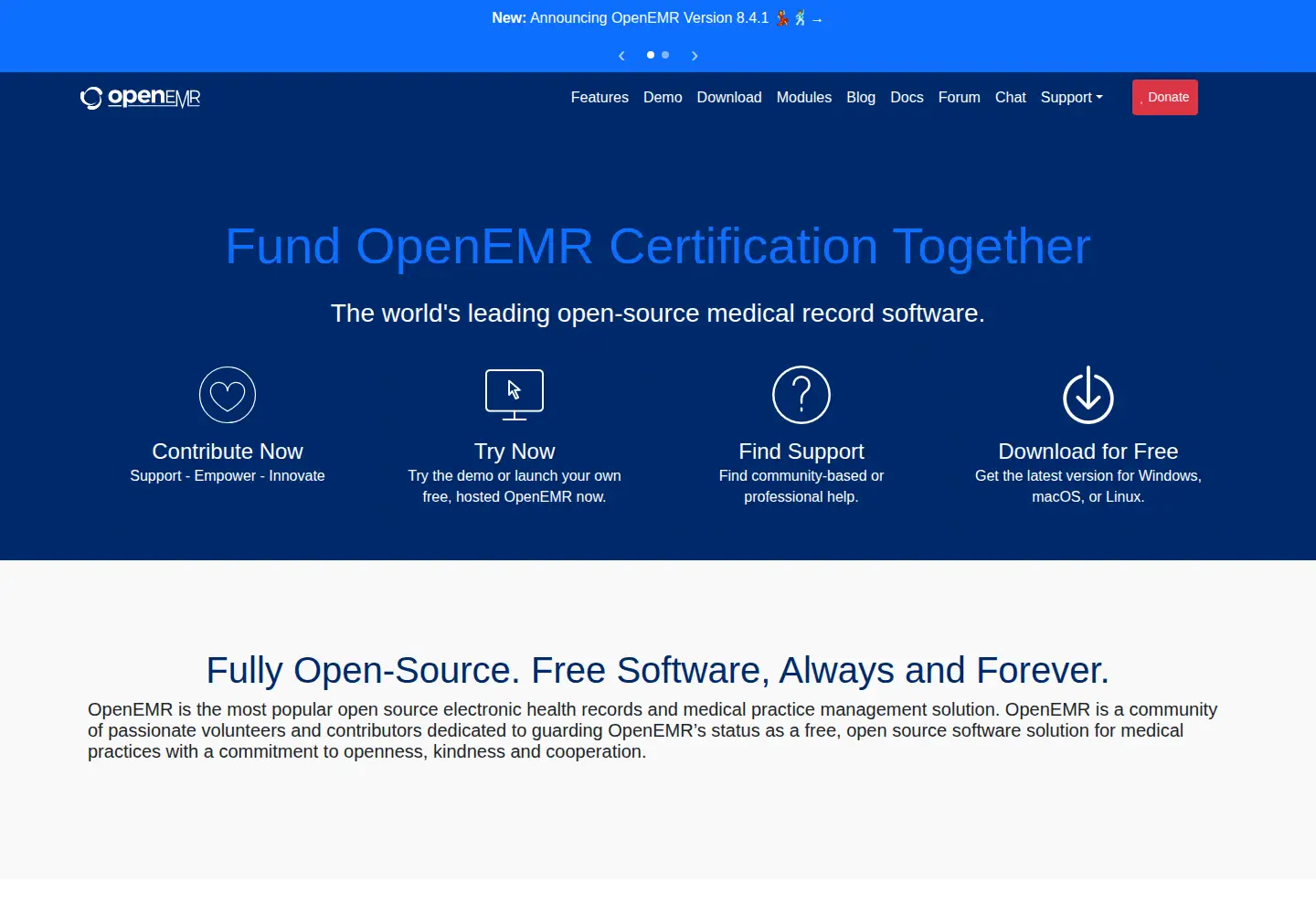Open the Docs navigation link
1316x914 pixels.
(907, 98)
